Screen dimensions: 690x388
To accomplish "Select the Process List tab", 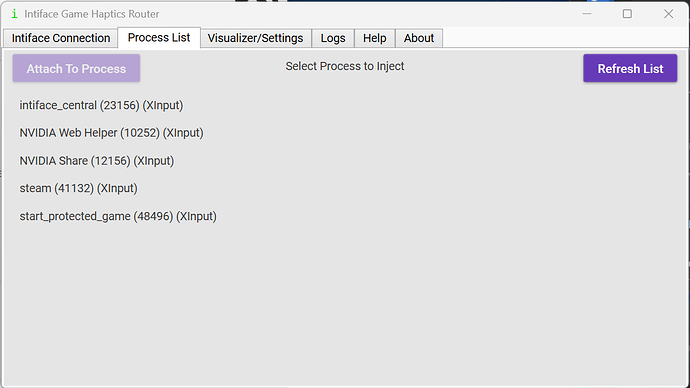I will 159,37.
